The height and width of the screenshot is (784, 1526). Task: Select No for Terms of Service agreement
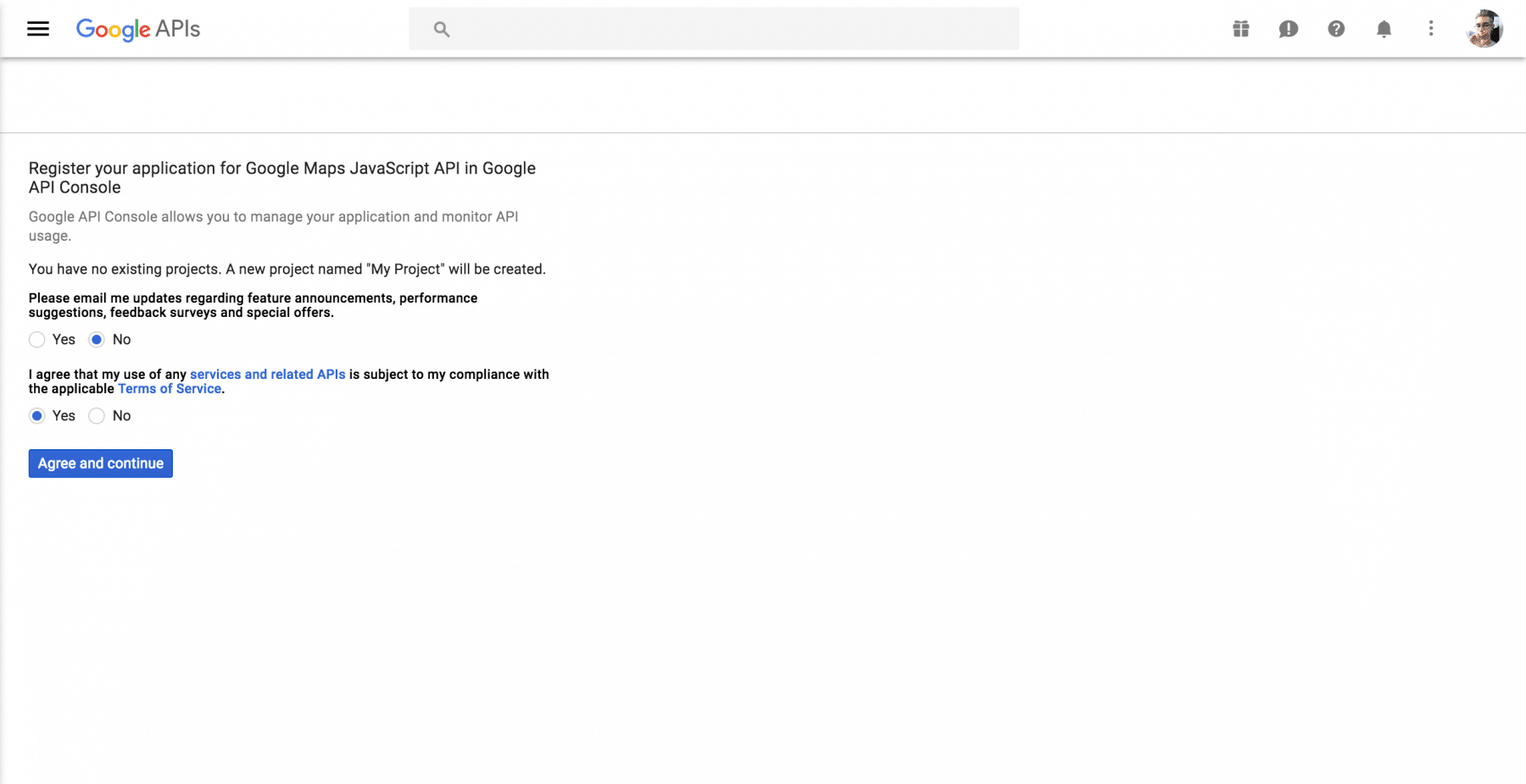coord(97,415)
